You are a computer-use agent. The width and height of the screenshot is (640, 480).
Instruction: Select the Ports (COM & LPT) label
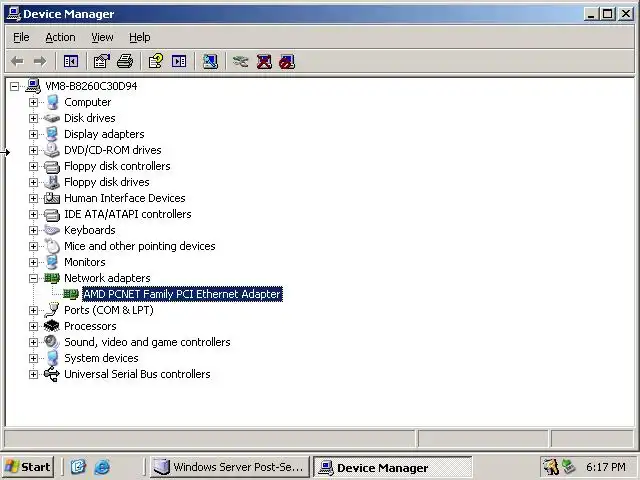click(x=109, y=310)
